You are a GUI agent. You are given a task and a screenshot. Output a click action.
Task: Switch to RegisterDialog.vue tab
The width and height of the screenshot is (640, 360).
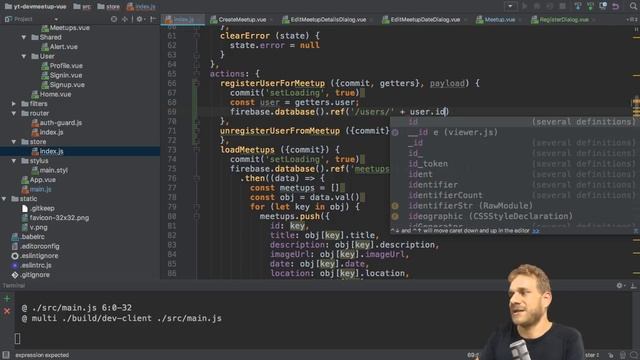click(560, 19)
